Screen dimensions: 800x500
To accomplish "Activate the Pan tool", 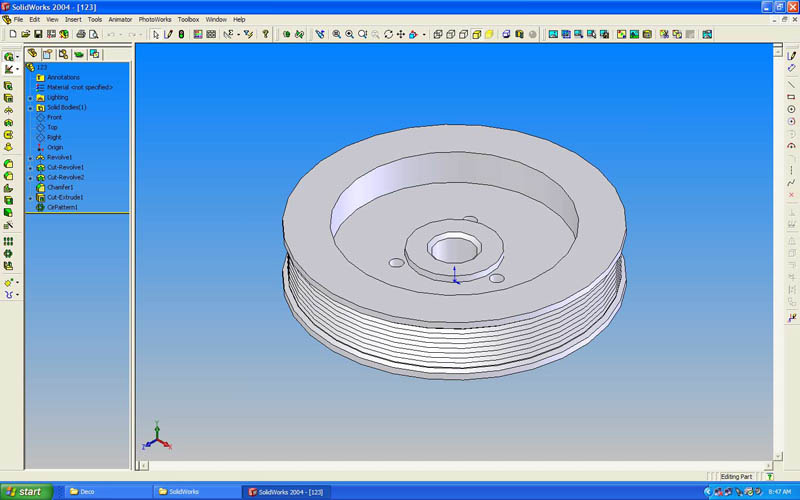I will click(401, 34).
